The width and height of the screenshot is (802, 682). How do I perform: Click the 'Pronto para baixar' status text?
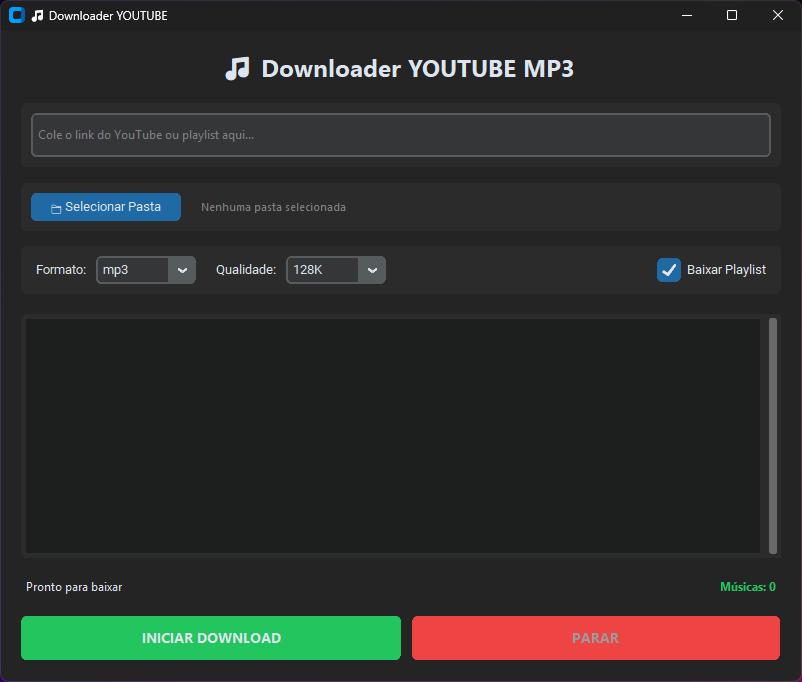click(x=74, y=587)
